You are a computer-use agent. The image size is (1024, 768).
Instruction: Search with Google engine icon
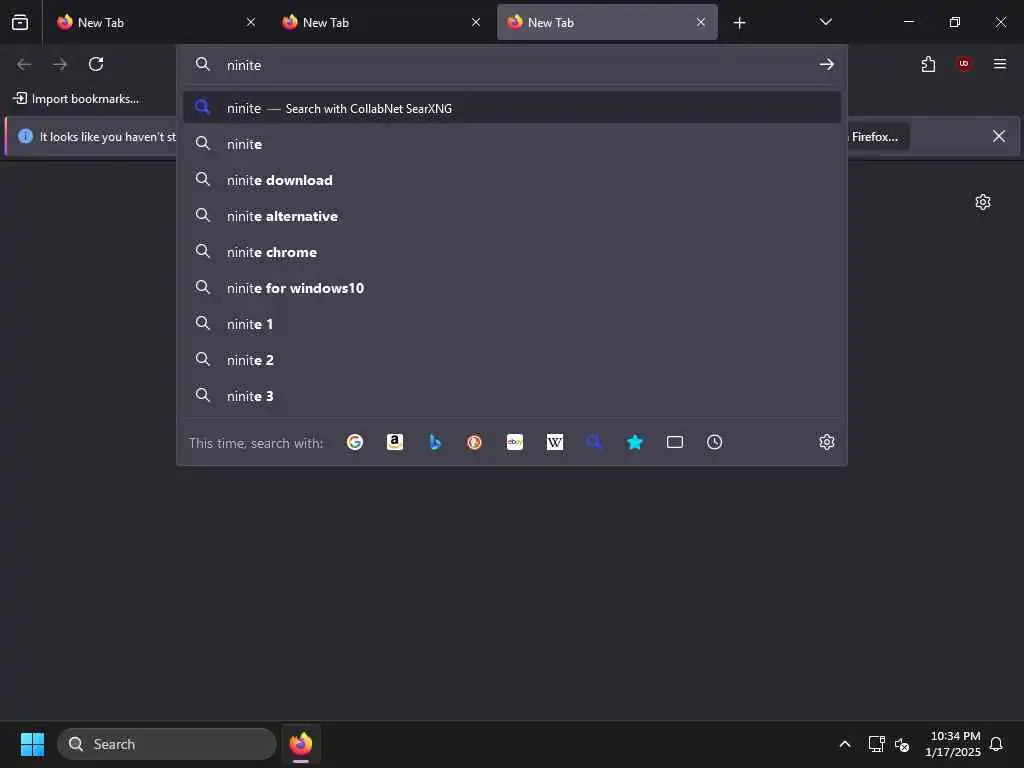click(x=355, y=442)
